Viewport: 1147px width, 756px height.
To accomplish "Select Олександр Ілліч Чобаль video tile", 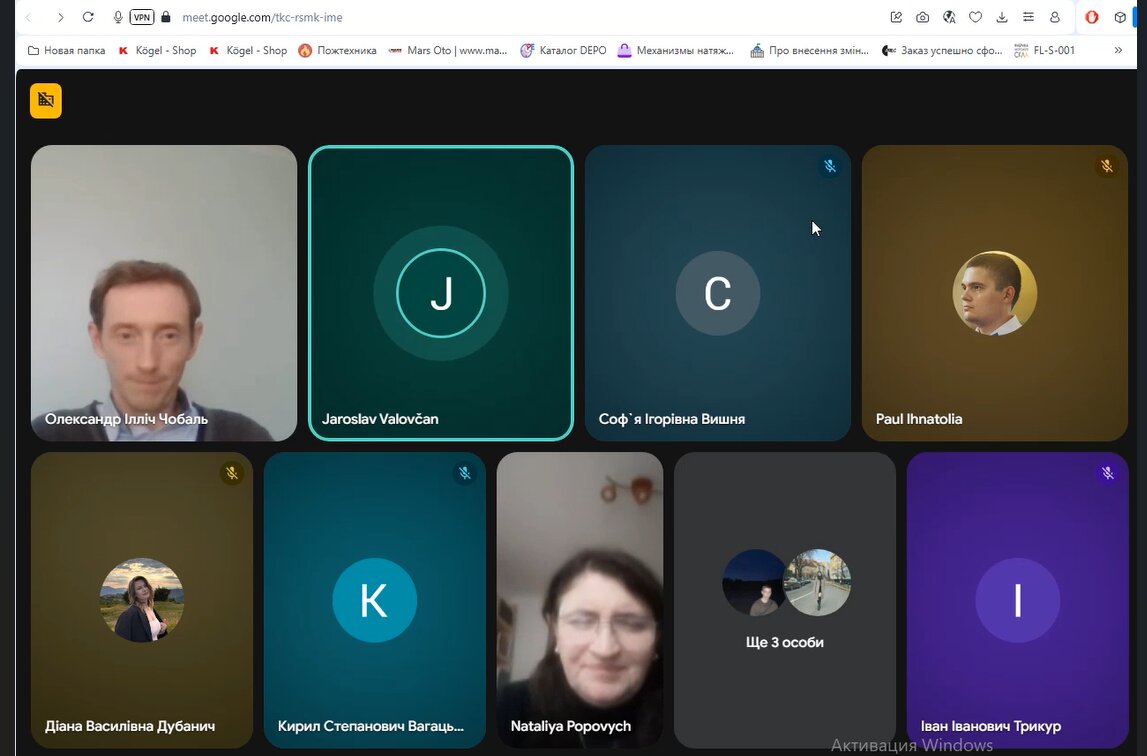I will click(164, 293).
